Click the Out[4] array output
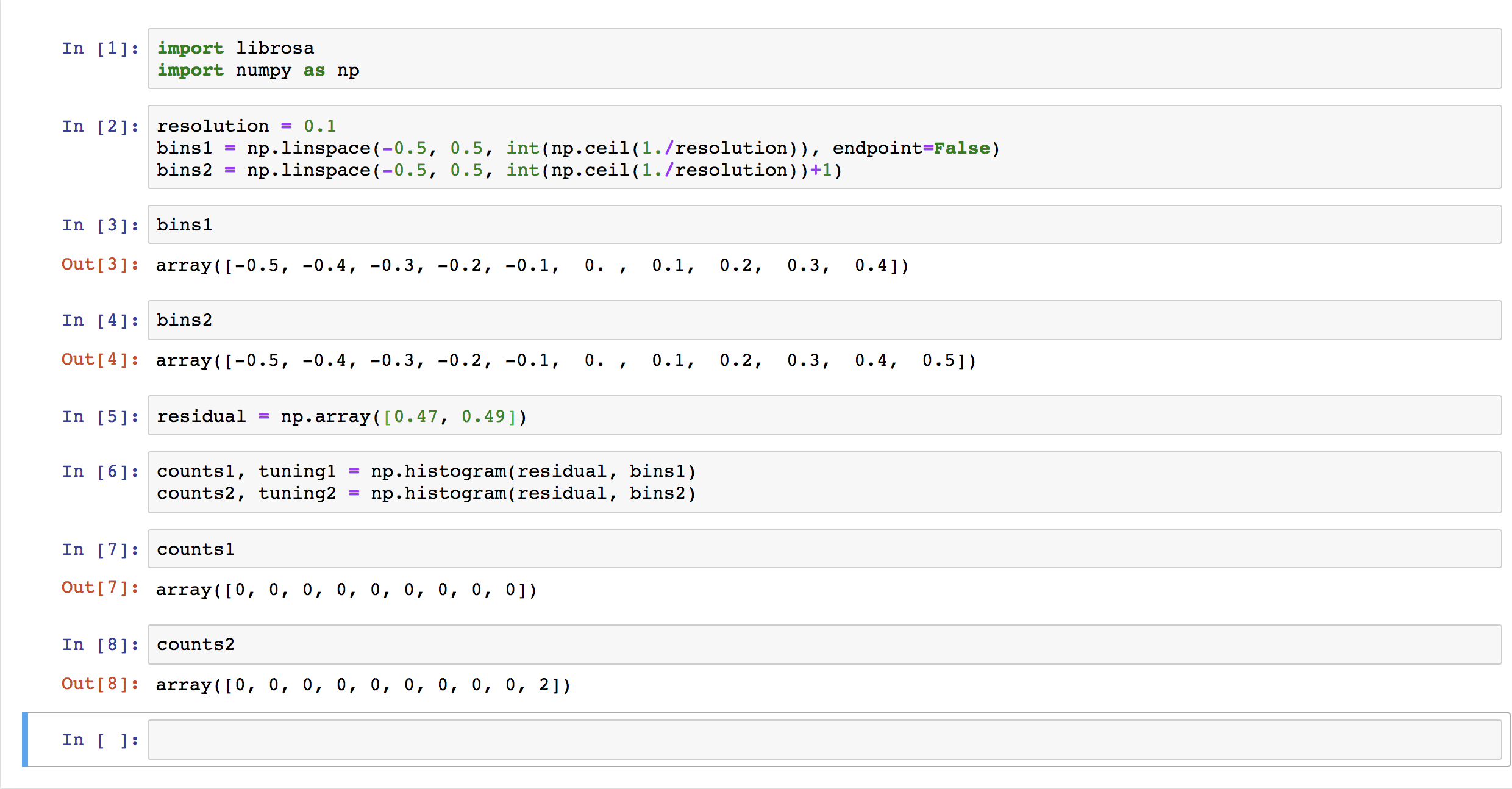 pyautogui.click(x=564, y=360)
